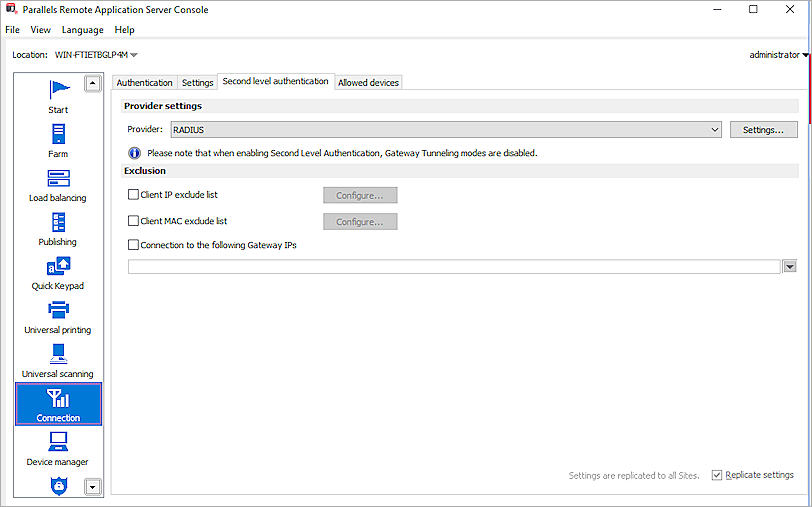Open the administrator account dropdown
812x507 pixels.
coord(778,55)
